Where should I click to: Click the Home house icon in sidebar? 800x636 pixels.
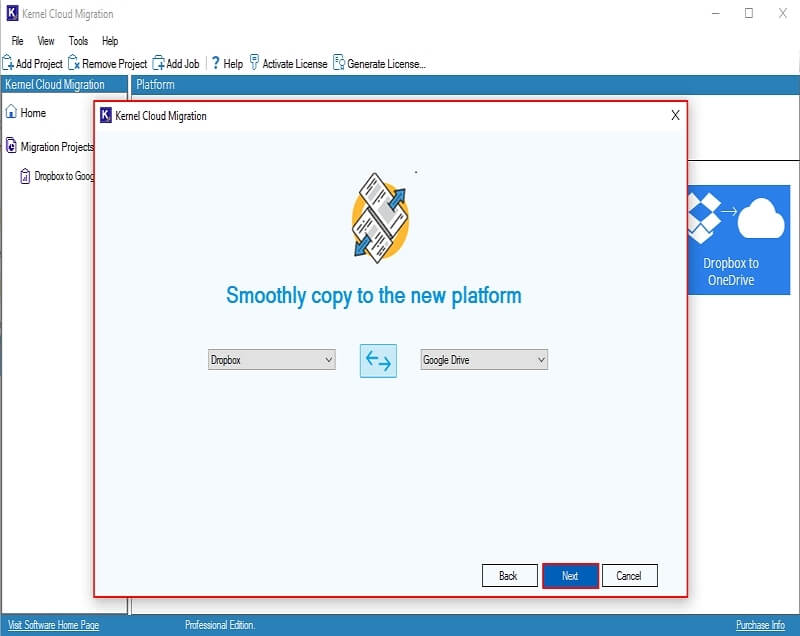coord(11,112)
